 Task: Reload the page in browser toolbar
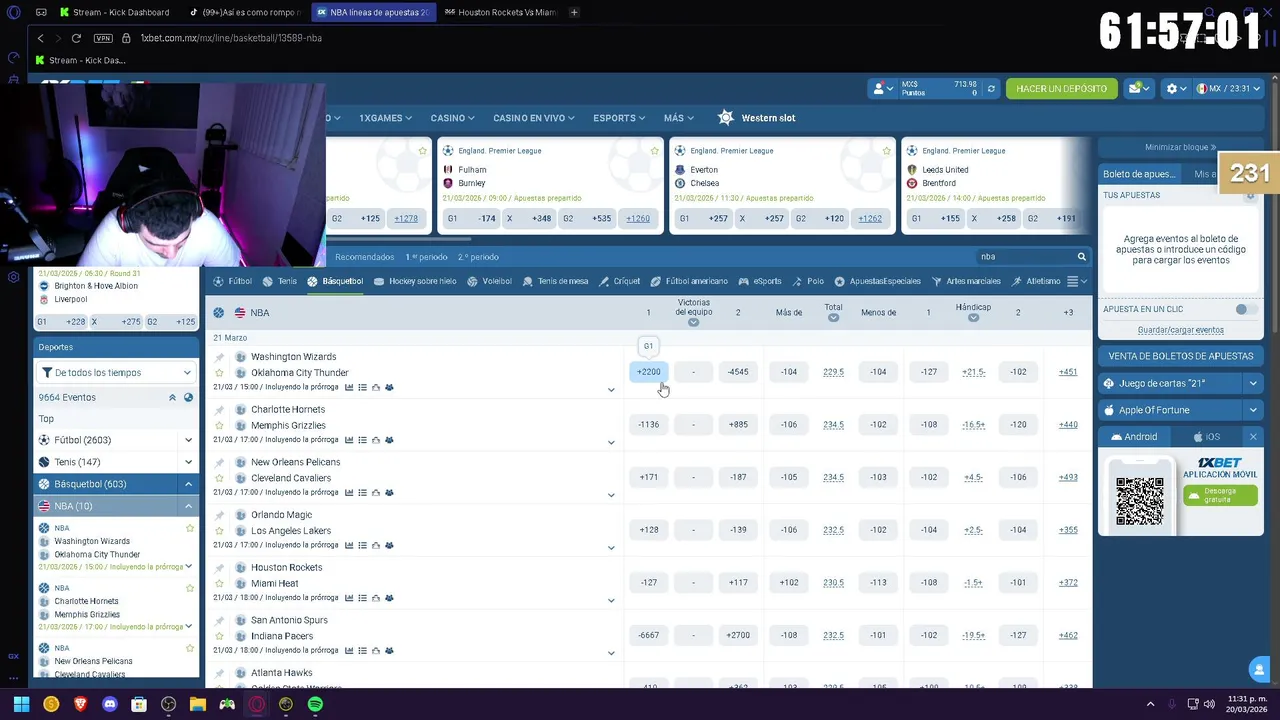tap(76, 38)
